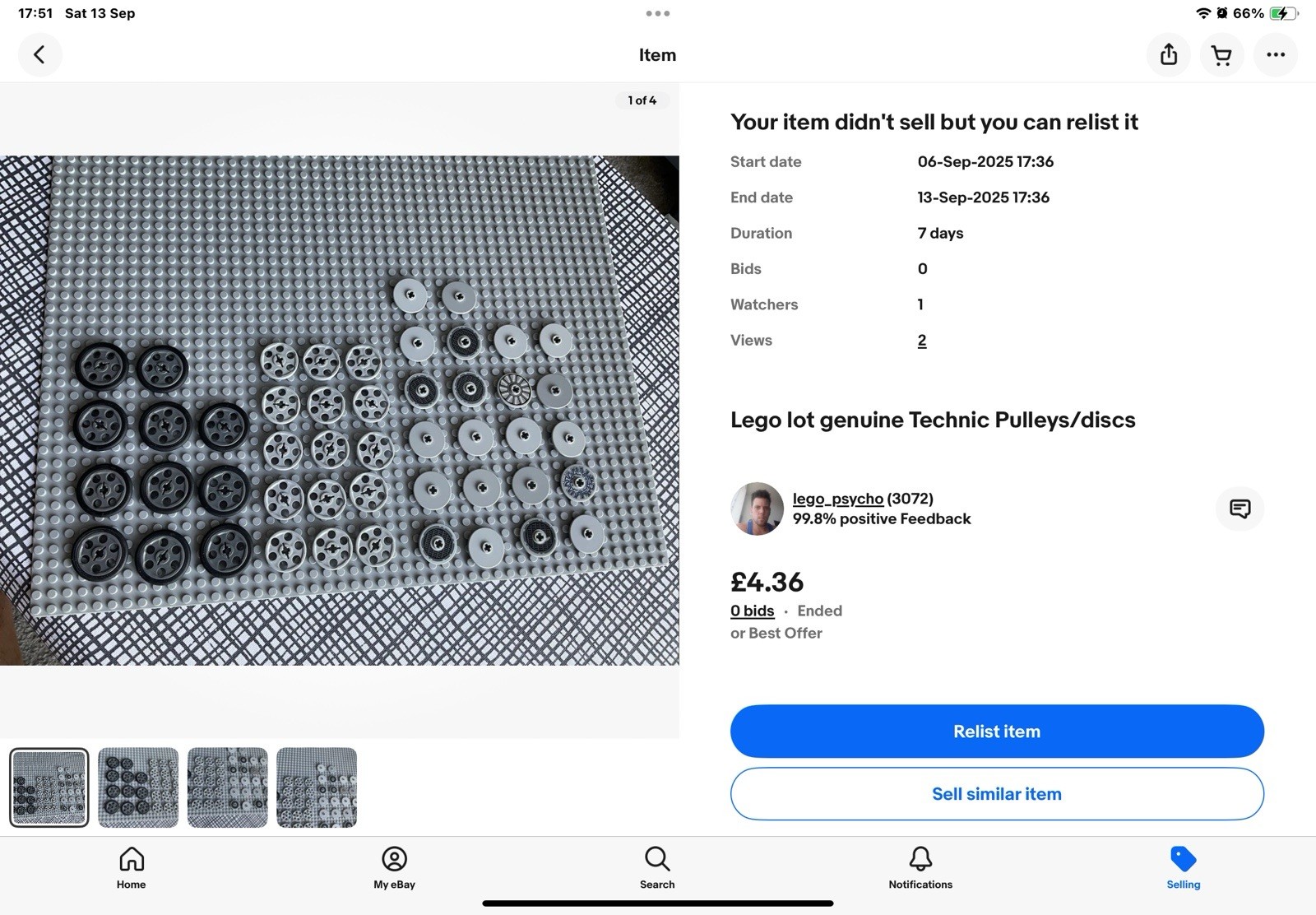Open the 0 bids link
Viewport: 1316px width, 915px height.
[x=752, y=611]
